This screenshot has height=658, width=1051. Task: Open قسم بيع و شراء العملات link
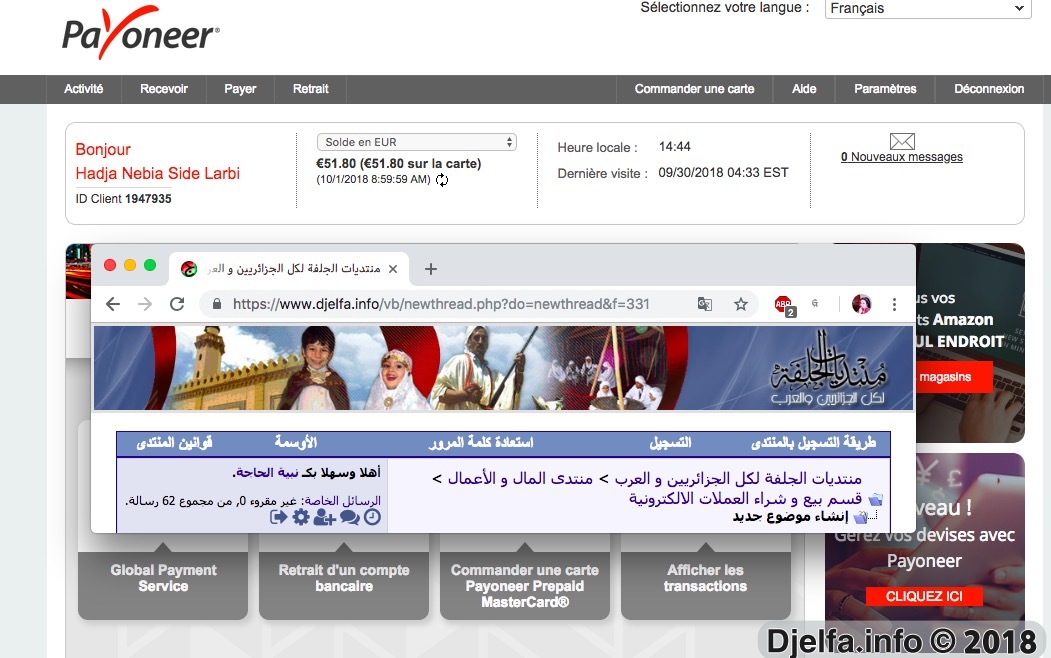pos(745,499)
